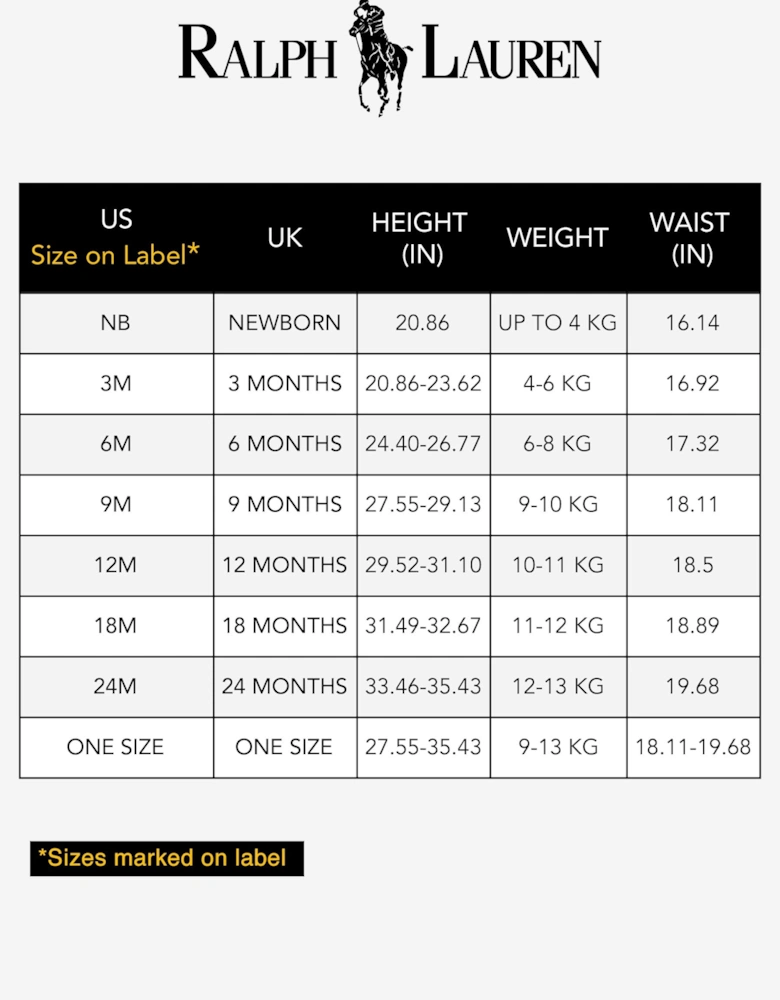This screenshot has width=780, height=1000.
Task: Select the 27.55-29.13 height cell
Action: coord(423,505)
